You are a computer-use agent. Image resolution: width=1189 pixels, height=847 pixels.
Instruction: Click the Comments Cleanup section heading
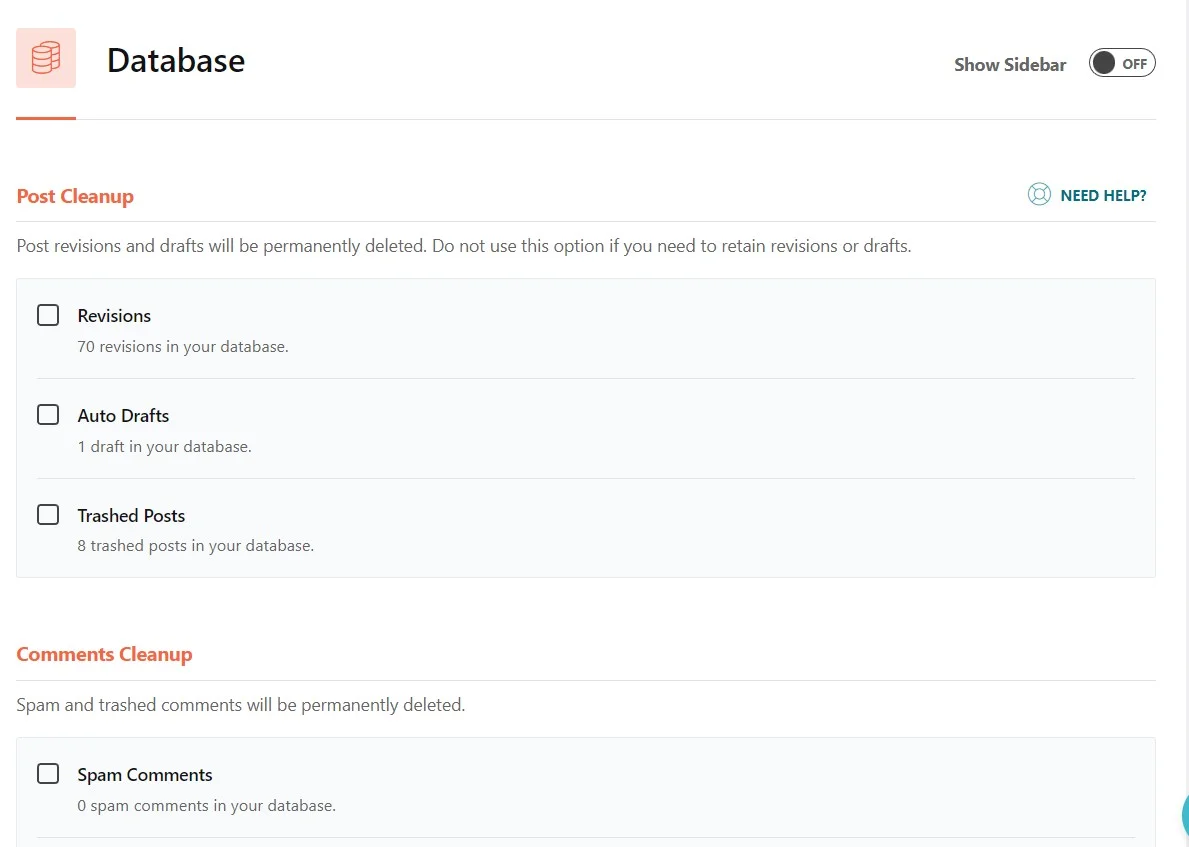[105, 654]
